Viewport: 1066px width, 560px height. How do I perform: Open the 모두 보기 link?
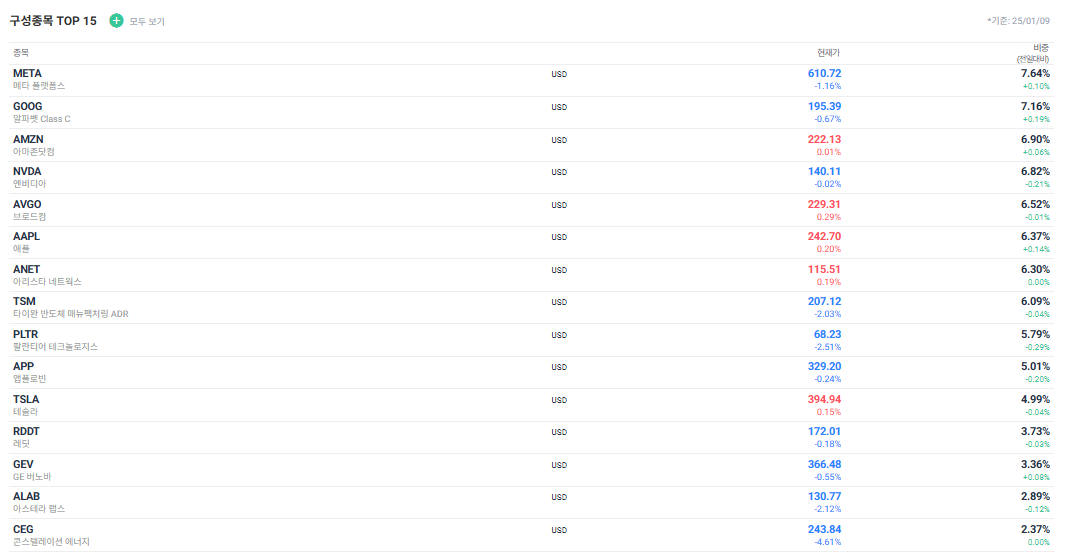[147, 22]
